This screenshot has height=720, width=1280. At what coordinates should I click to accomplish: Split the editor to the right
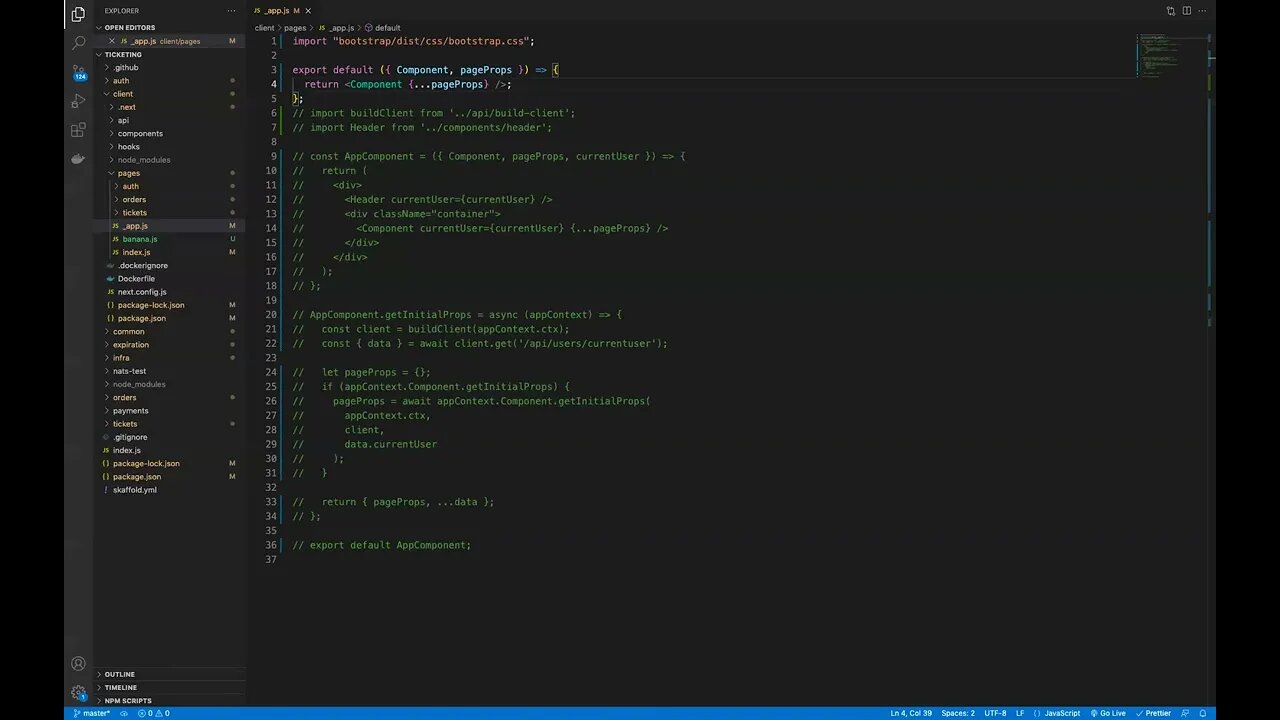pos(1187,11)
